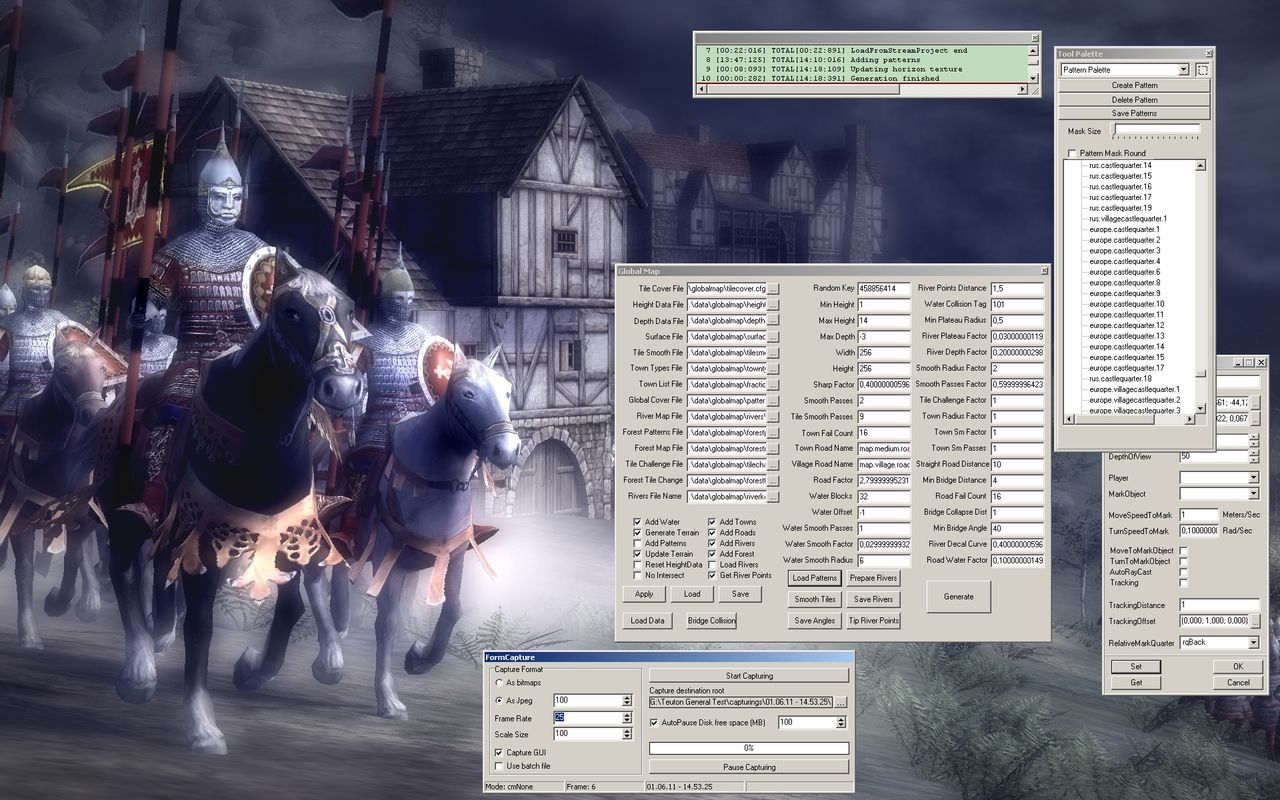
Task: Open the MarkObject dropdown list
Action: 1254,494
